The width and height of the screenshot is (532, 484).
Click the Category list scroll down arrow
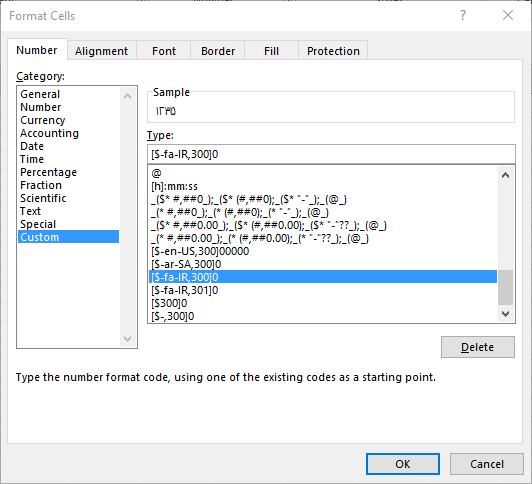(x=128, y=338)
